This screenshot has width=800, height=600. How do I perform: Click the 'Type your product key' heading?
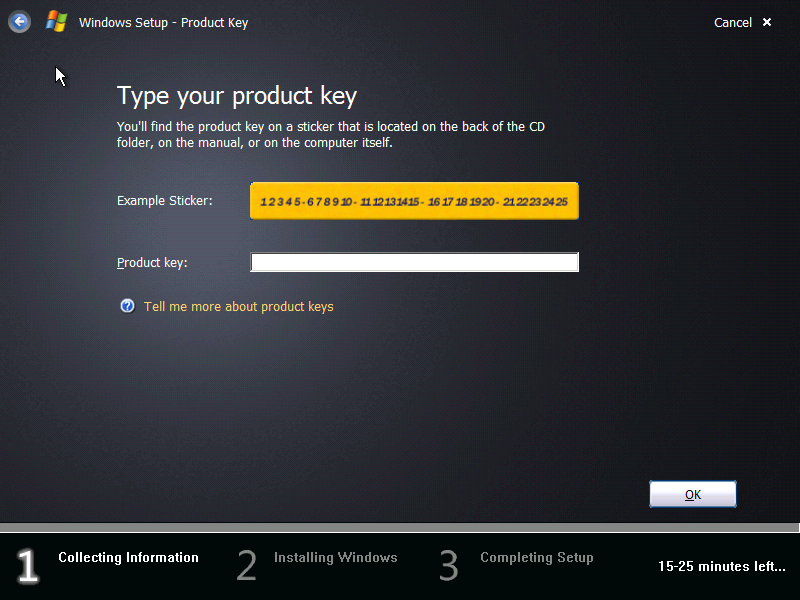coord(236,96)
